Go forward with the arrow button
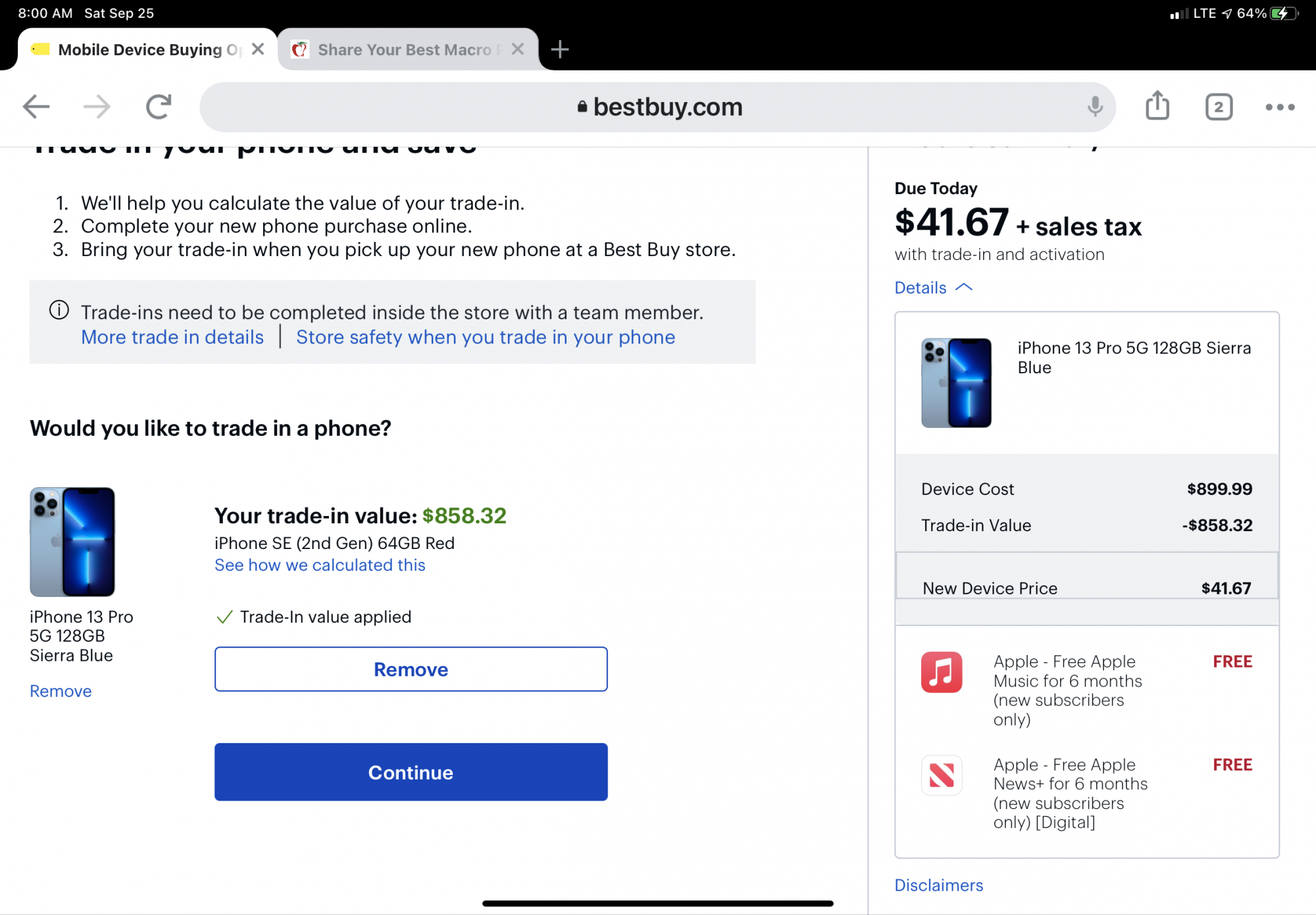This screenshot has width=1316, height=915. point(97,106)
